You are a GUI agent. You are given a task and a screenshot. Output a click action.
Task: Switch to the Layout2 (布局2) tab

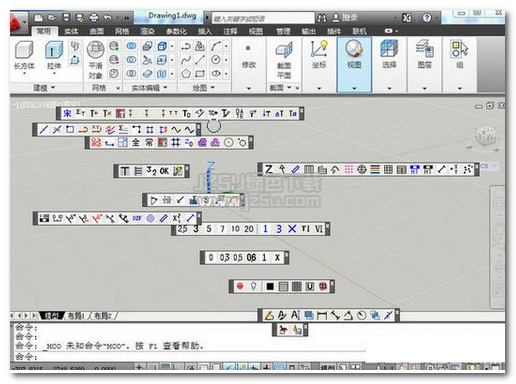click(x=102, y=316)
